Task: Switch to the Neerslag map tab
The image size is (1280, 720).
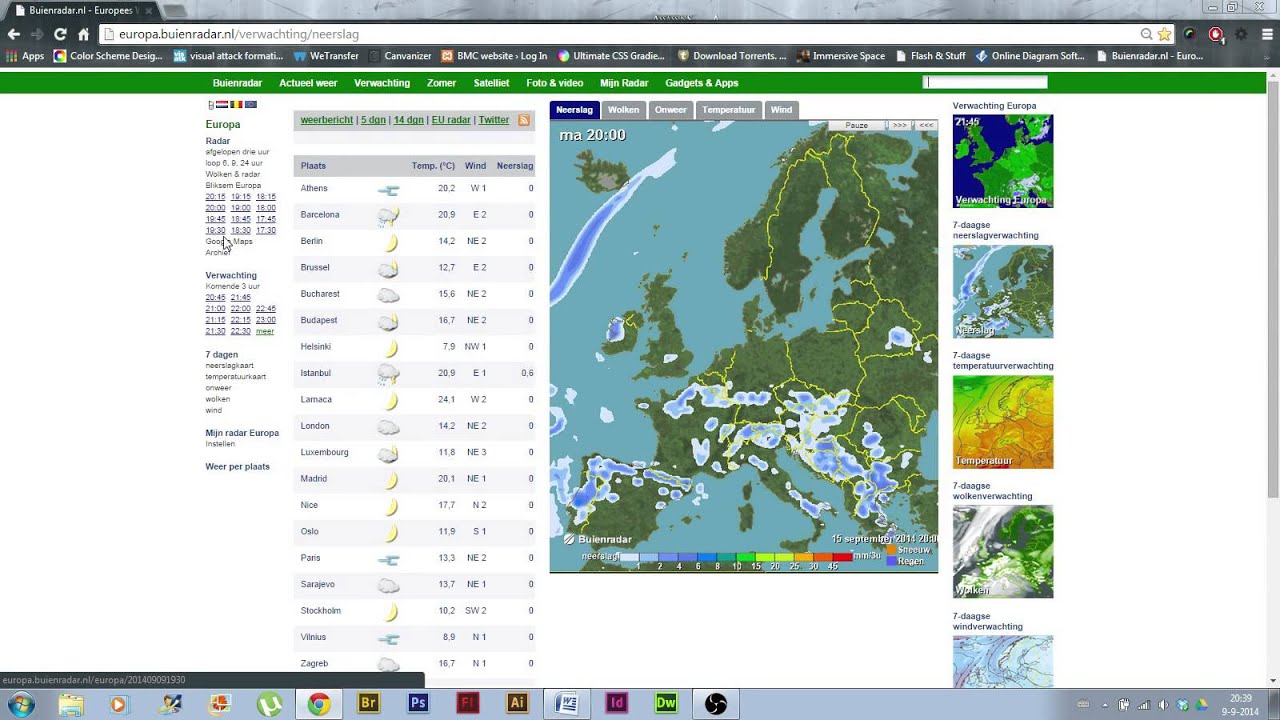Action: [x=574, y=110]
